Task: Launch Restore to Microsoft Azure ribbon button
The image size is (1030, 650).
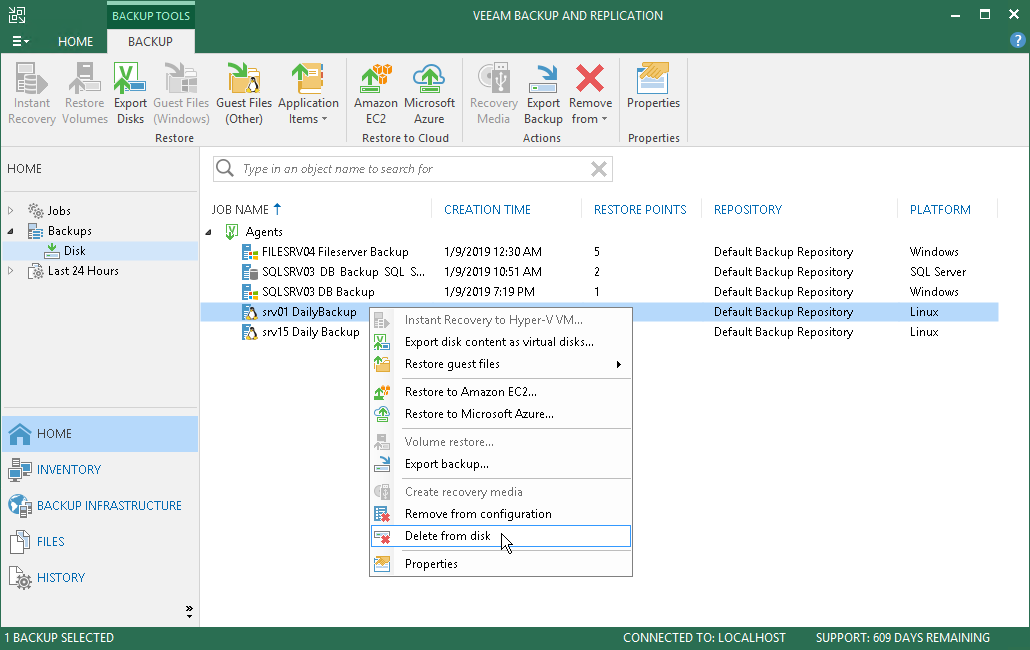Action: (x=429, y=93)
